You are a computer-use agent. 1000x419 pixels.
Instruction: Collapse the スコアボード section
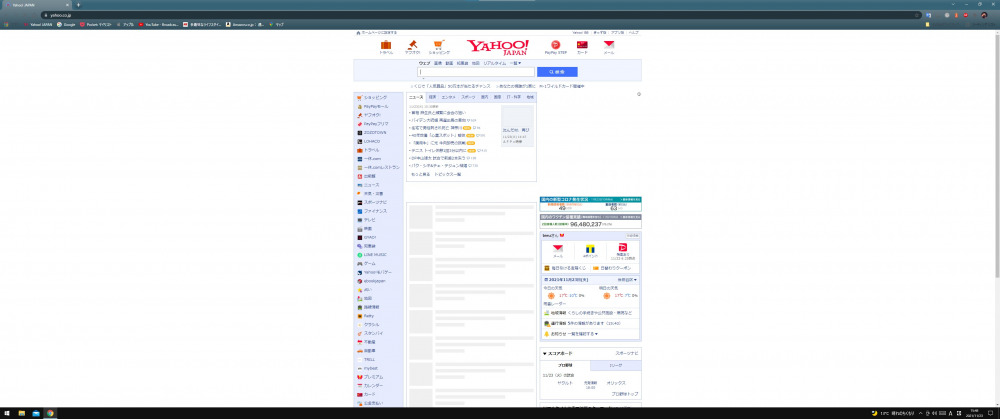tap(557, 354)
